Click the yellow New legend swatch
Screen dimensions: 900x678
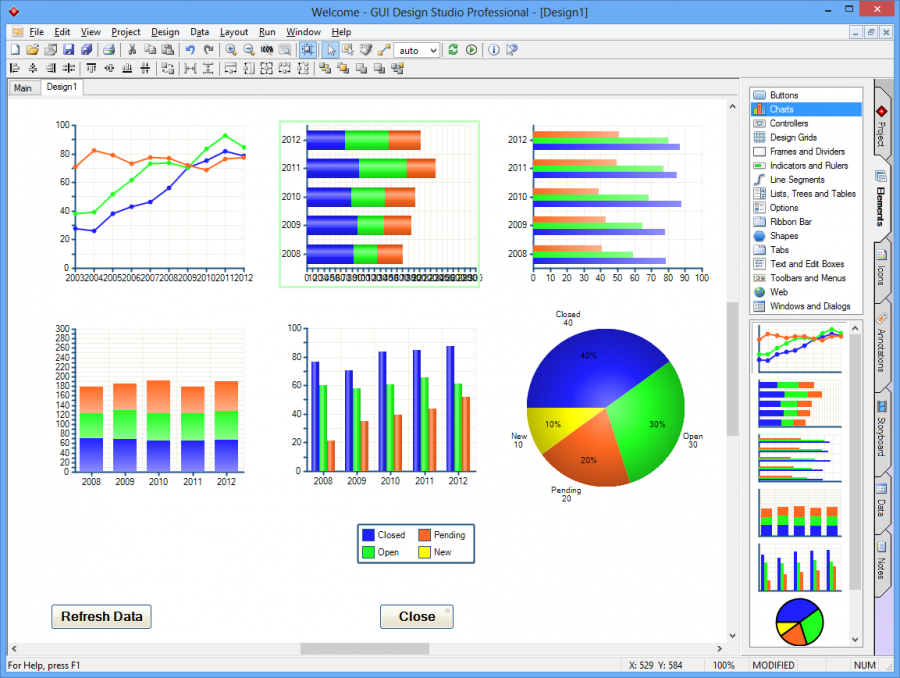[x=425, y=552]
